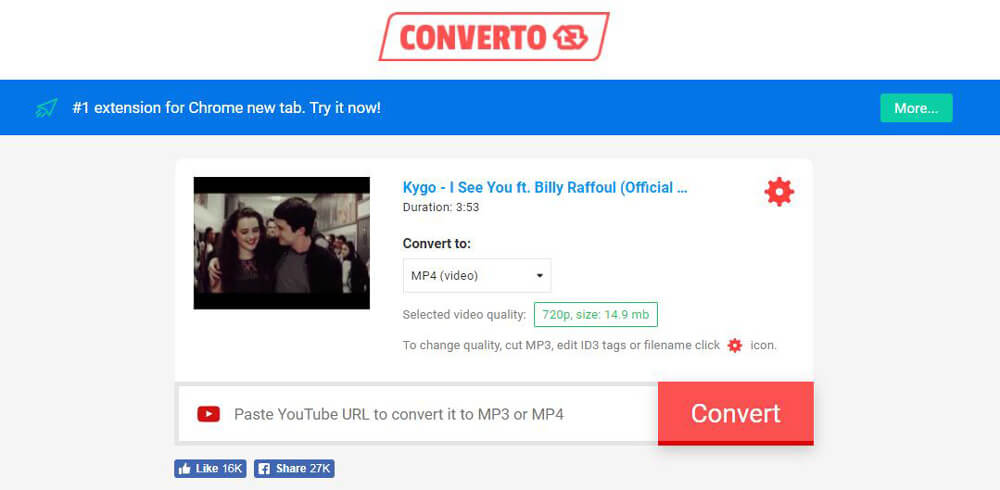Open the Kygo - I See You video title link
Screen dimensions: 1000x490
(x=545, y=188)
